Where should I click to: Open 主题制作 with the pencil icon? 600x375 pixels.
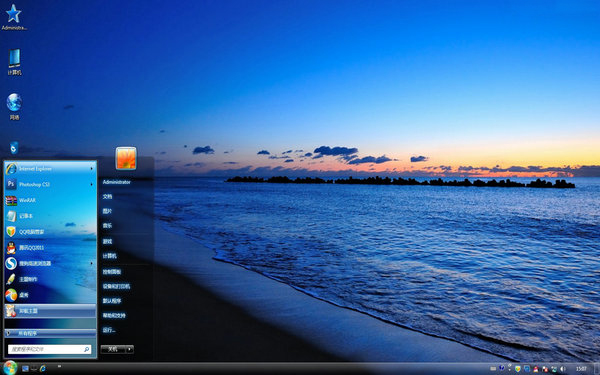[x=50, y=279]
